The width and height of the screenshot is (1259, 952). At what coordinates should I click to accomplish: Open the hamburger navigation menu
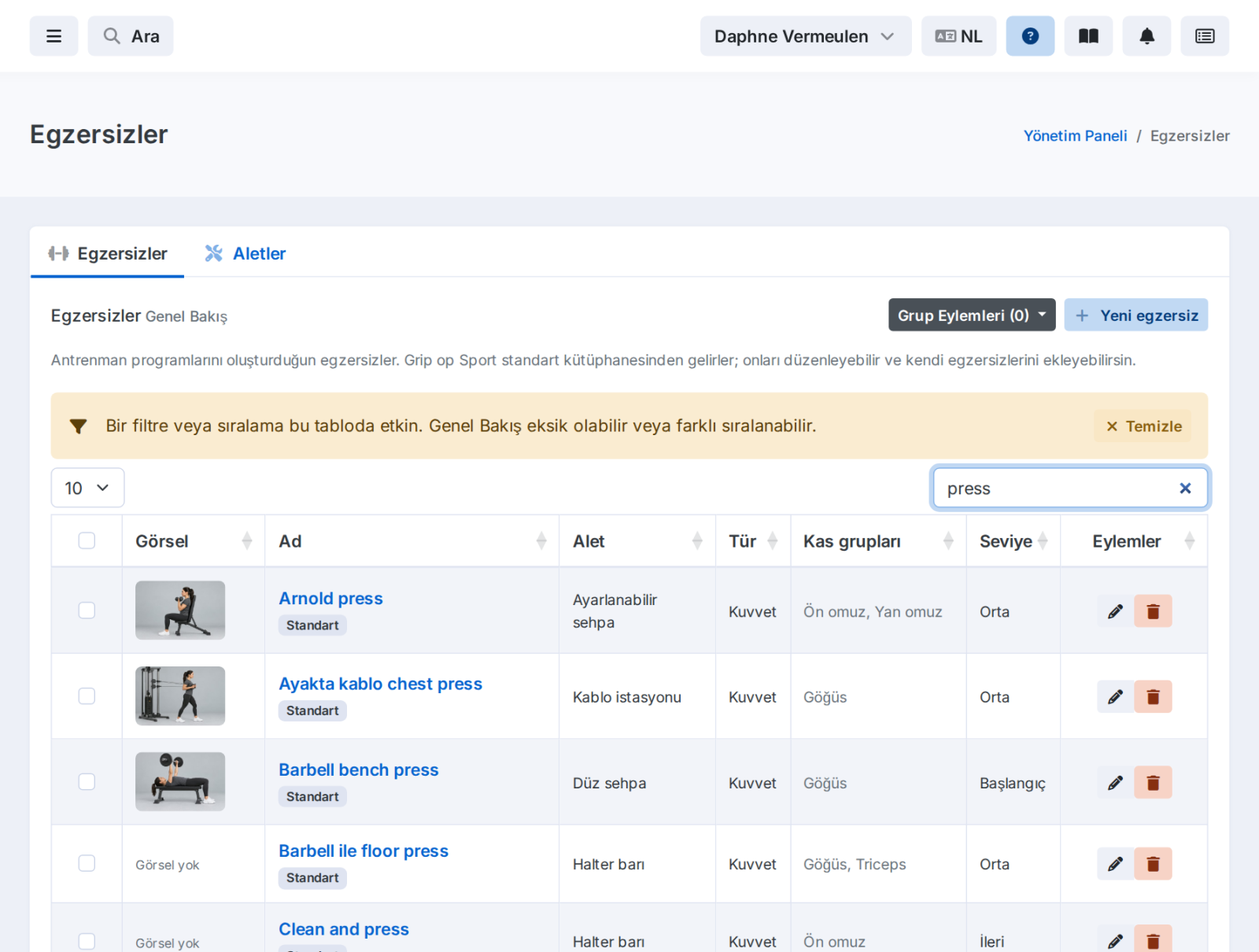[x=54, y=36]
